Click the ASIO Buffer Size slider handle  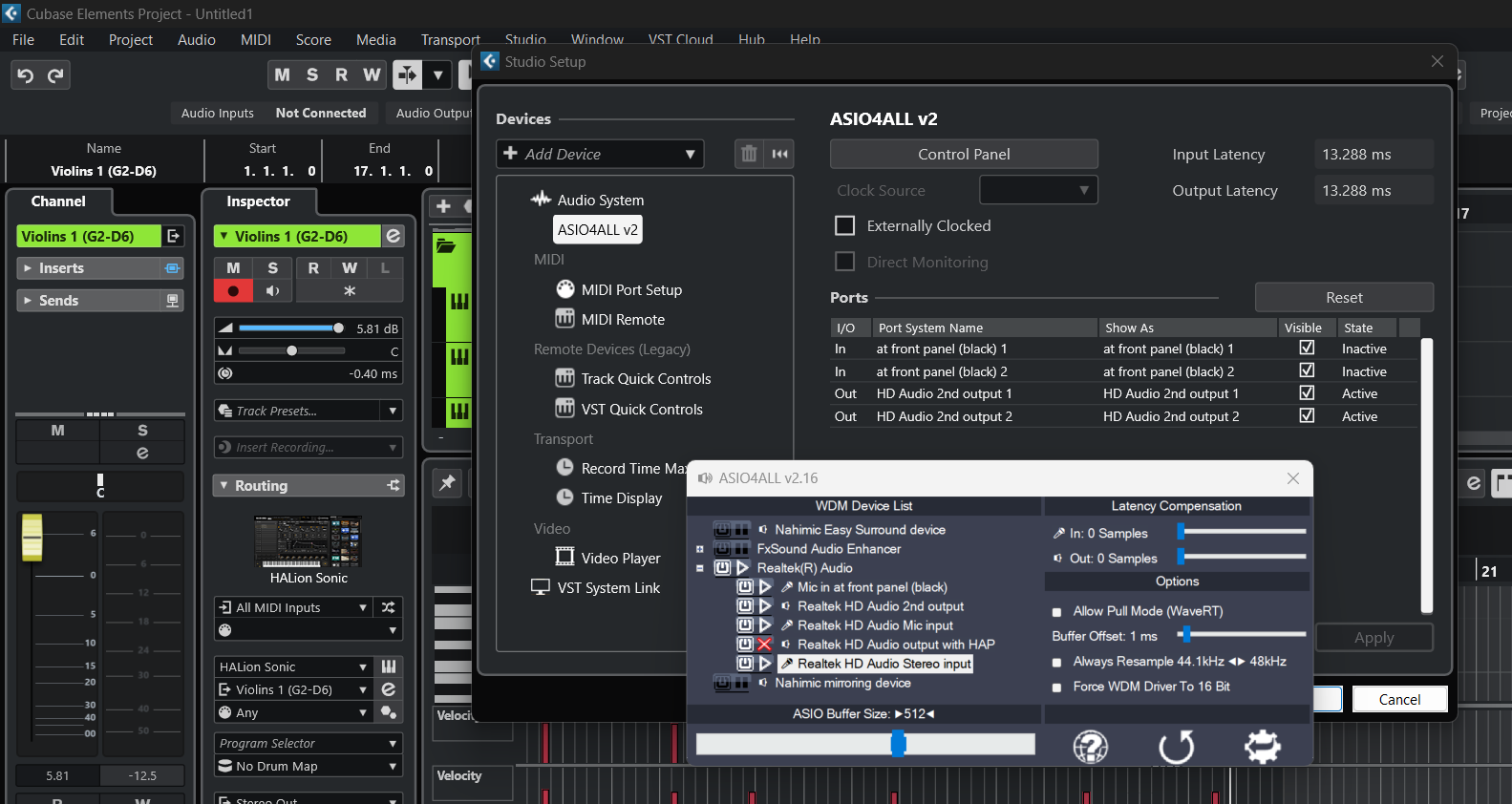click(898, 744)
